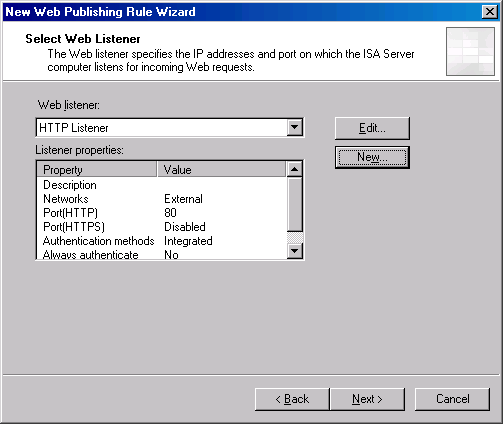503x424 pixels.
Task: Go to the Next wizard page
Action: pyautogui.click(x=367, y=399)
